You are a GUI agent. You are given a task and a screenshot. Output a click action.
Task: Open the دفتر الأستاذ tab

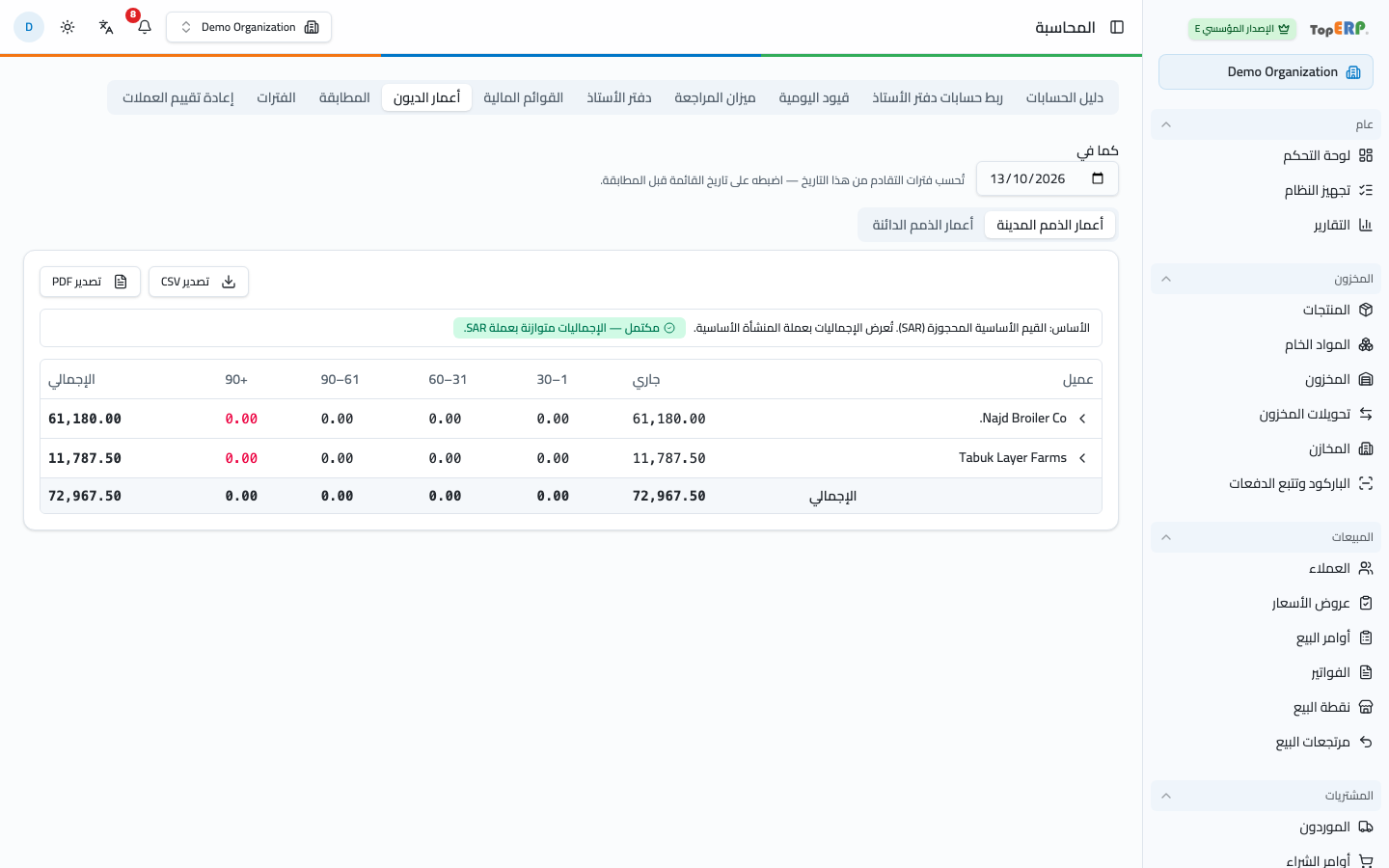pyautogui.click(x=619, y=97)
